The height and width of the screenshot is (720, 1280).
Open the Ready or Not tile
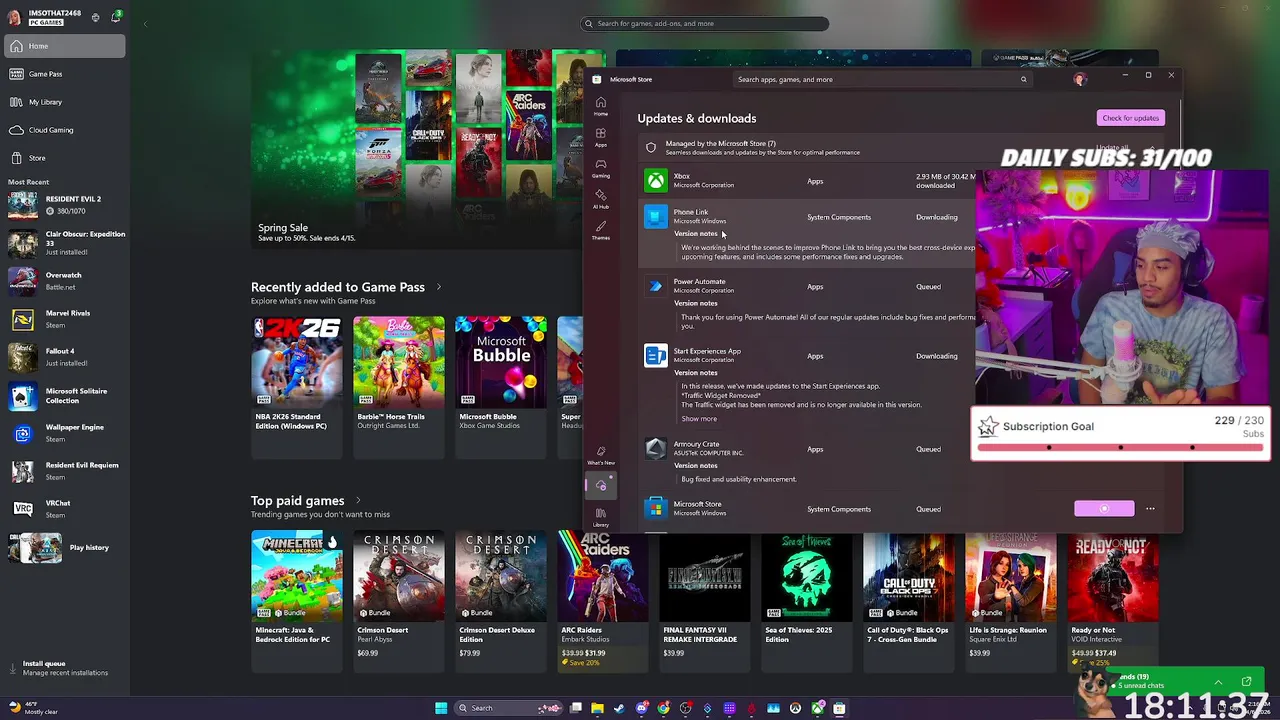1112,602
